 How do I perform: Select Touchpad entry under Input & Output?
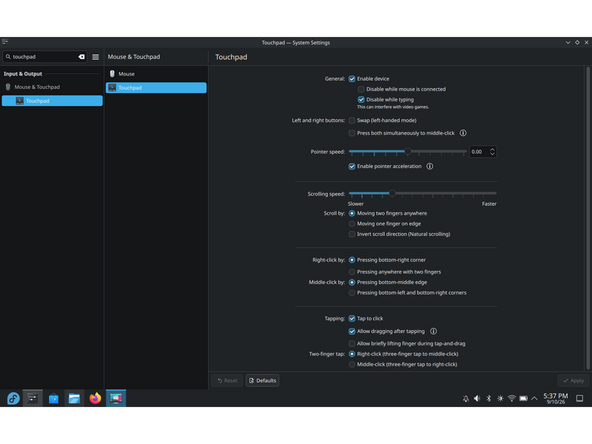coord(52,101)
